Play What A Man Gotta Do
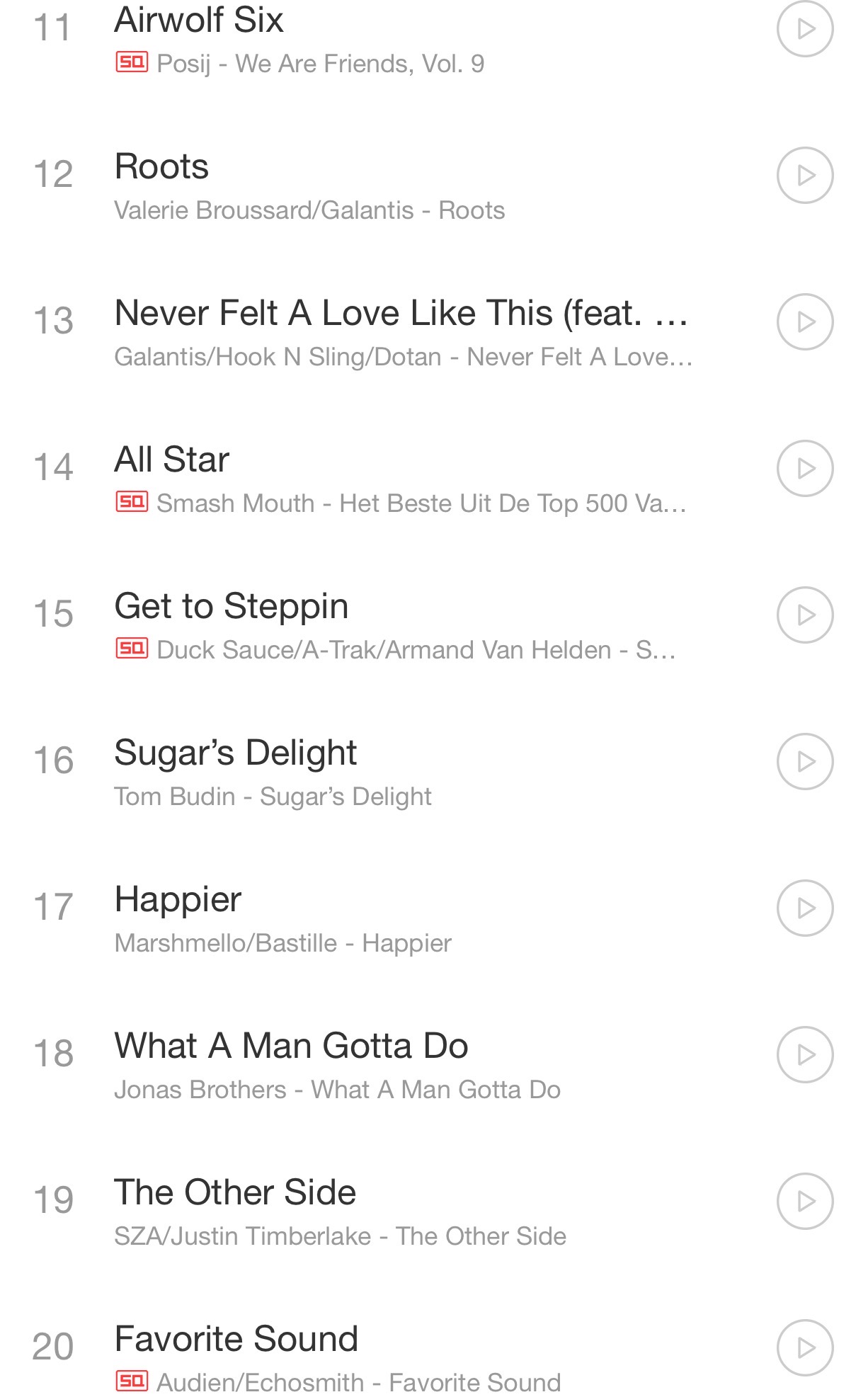Image resolution: width=868 pixels, height=1397 pixels. click(x=805, y=1054)
